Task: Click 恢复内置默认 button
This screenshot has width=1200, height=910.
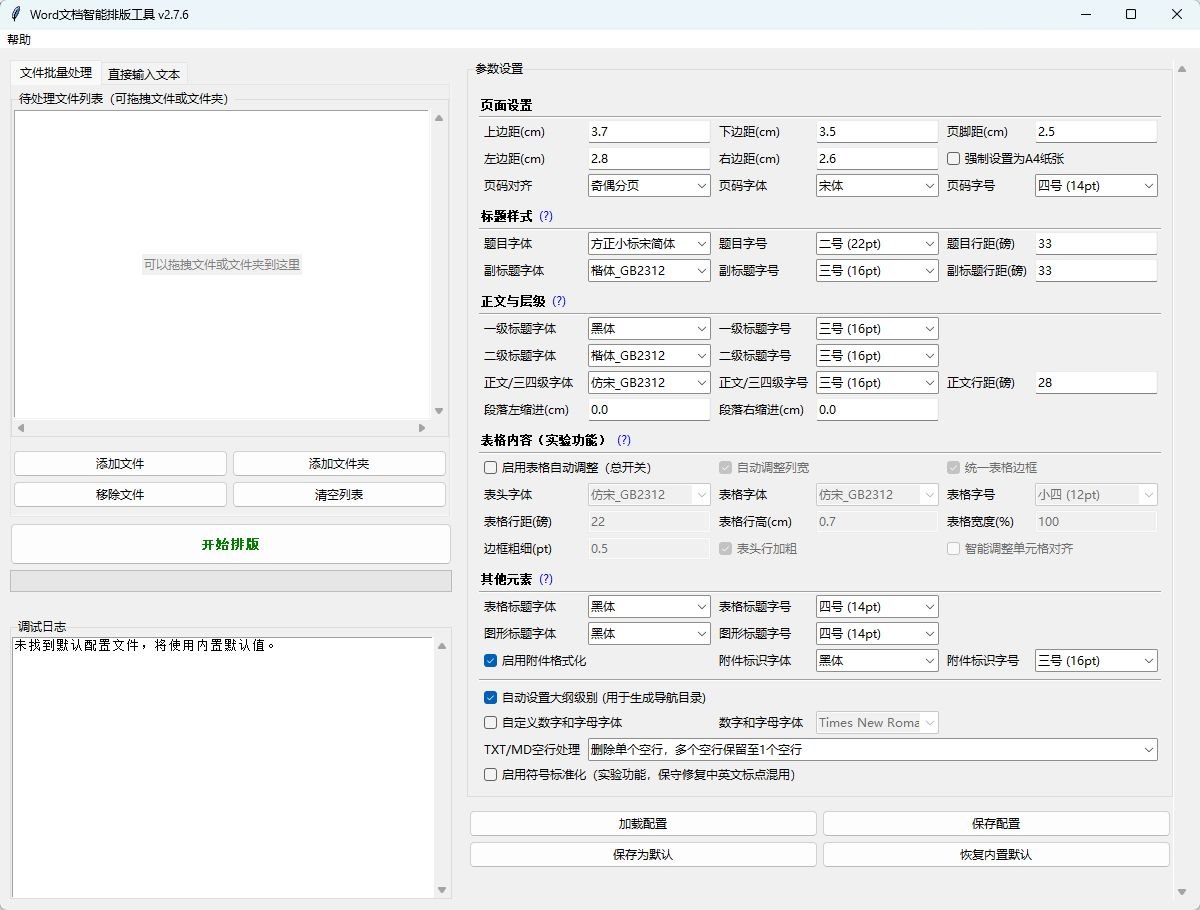Action: pyautogui.click(x=996, y=855)
